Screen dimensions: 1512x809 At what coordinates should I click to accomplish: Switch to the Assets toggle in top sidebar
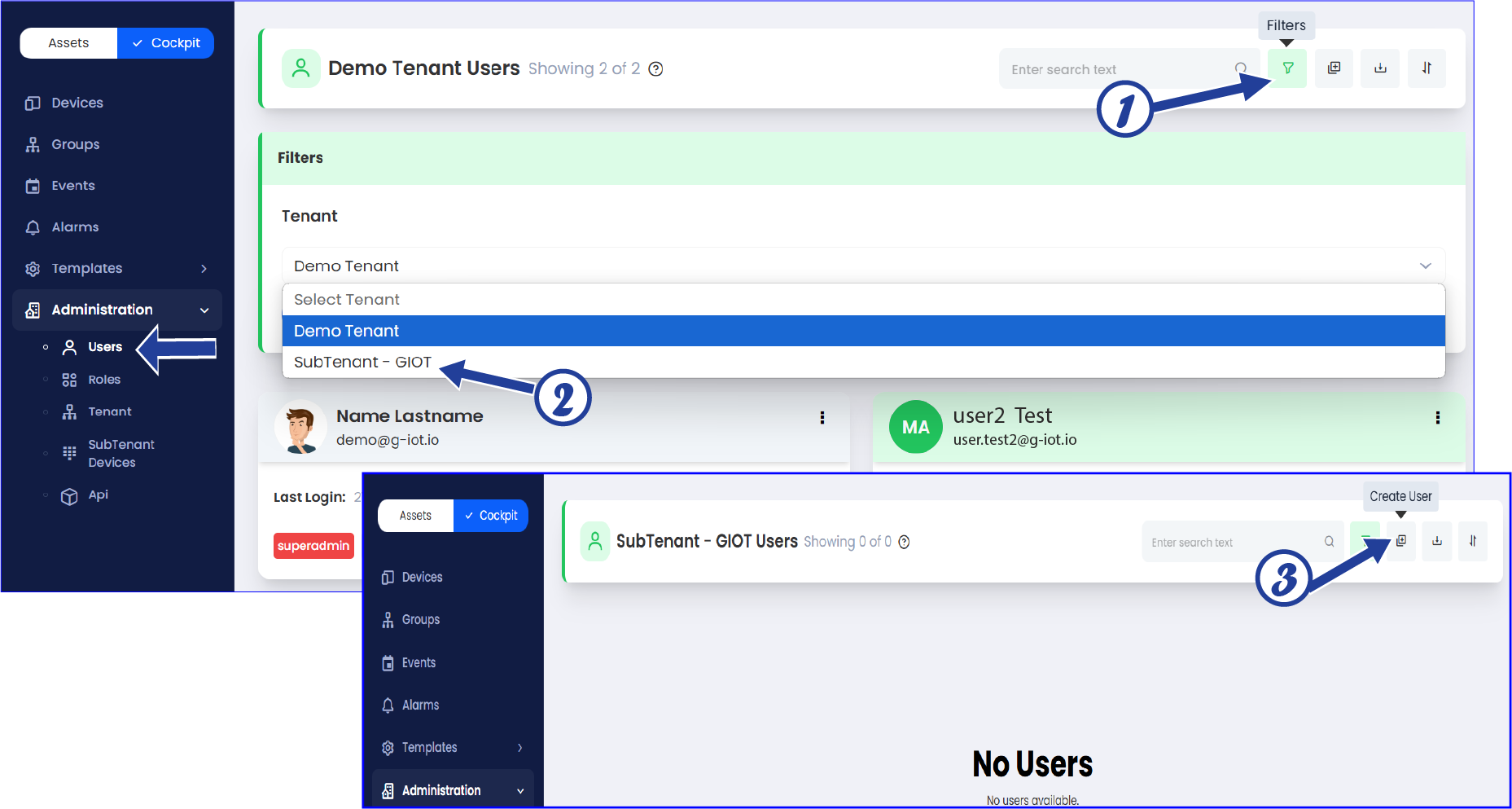pos(69,43)
